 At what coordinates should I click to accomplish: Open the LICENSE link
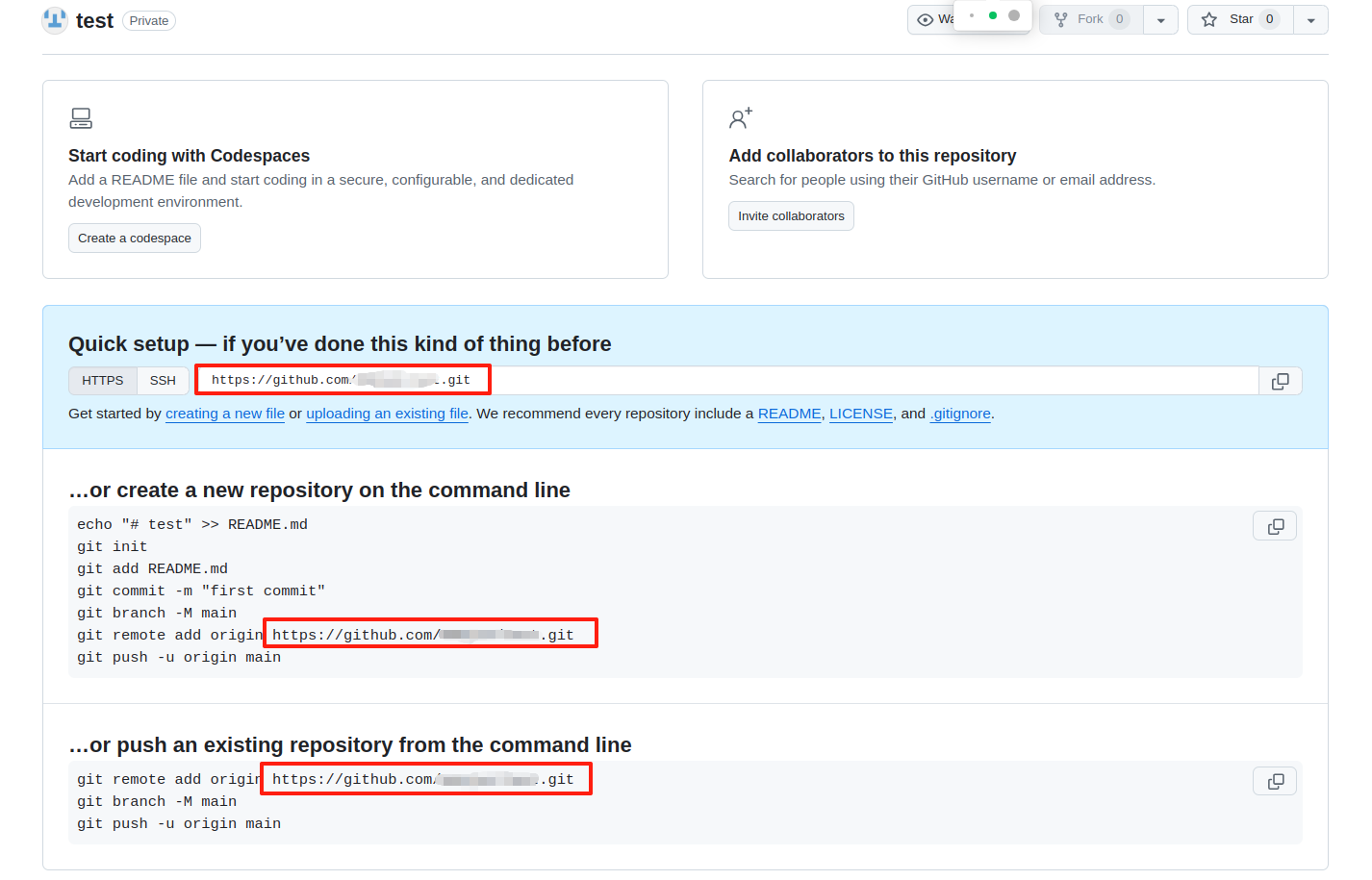coord(861,414)
